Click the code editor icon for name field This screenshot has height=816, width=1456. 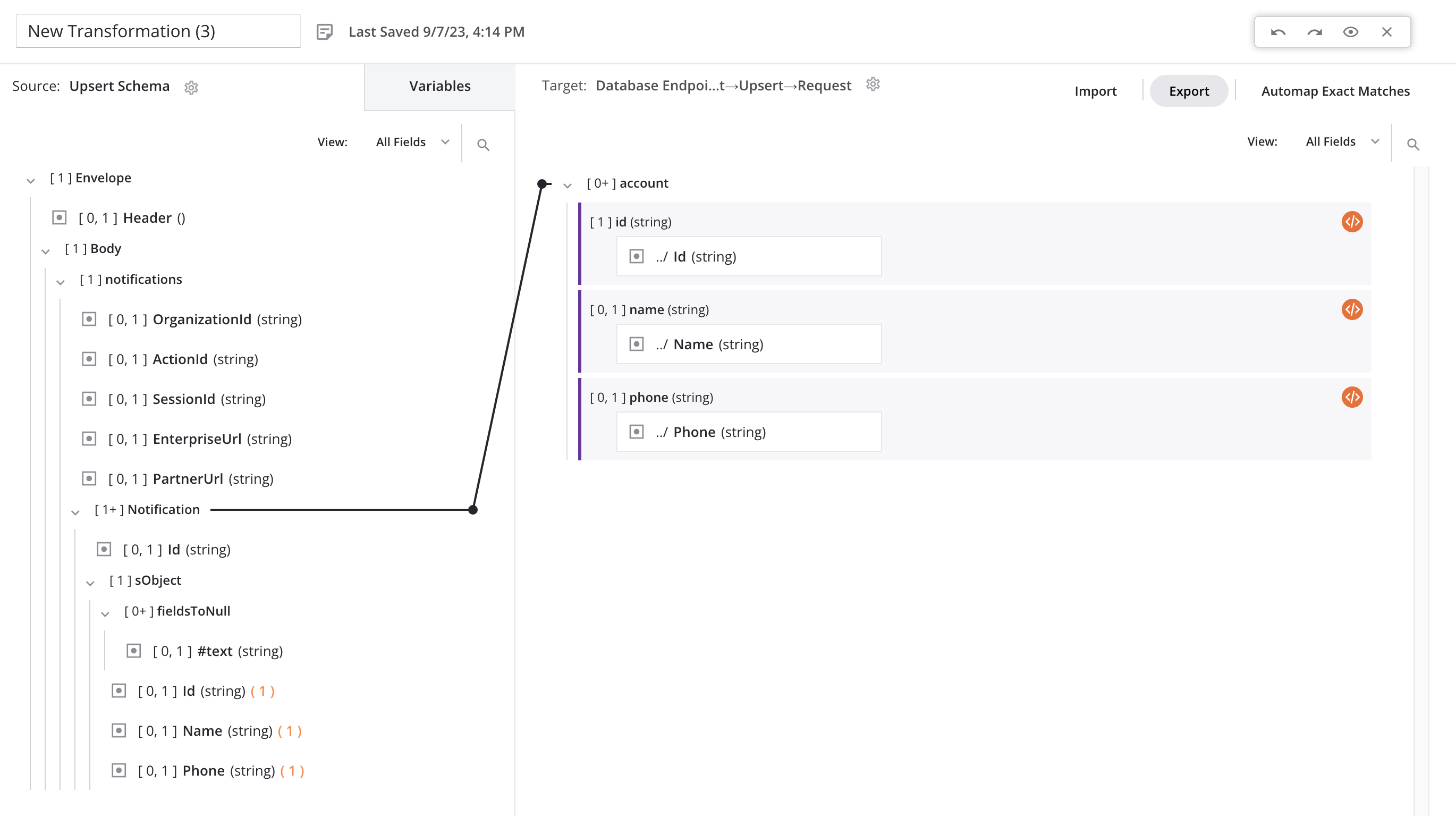pos(1353,309)
